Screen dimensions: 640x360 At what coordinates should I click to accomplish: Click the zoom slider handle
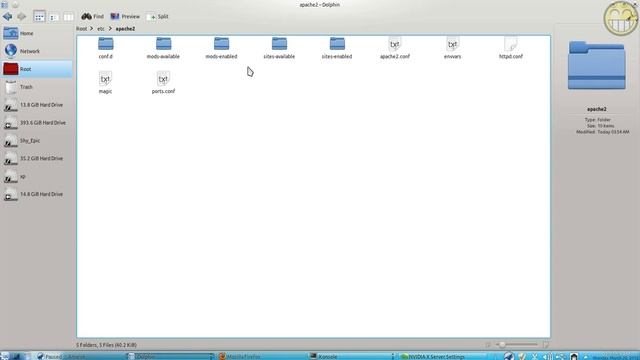(x=502, y=345)
